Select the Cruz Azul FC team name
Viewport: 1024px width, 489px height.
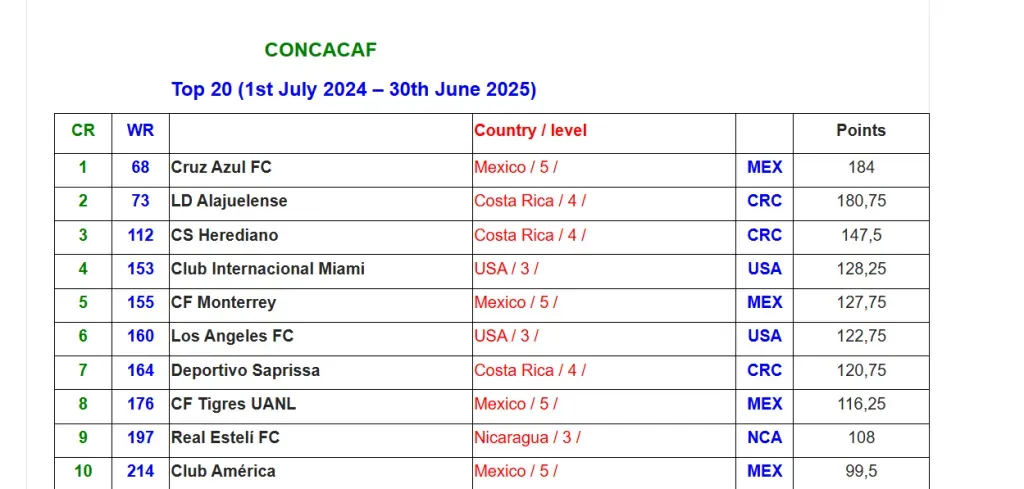point(221,167)
